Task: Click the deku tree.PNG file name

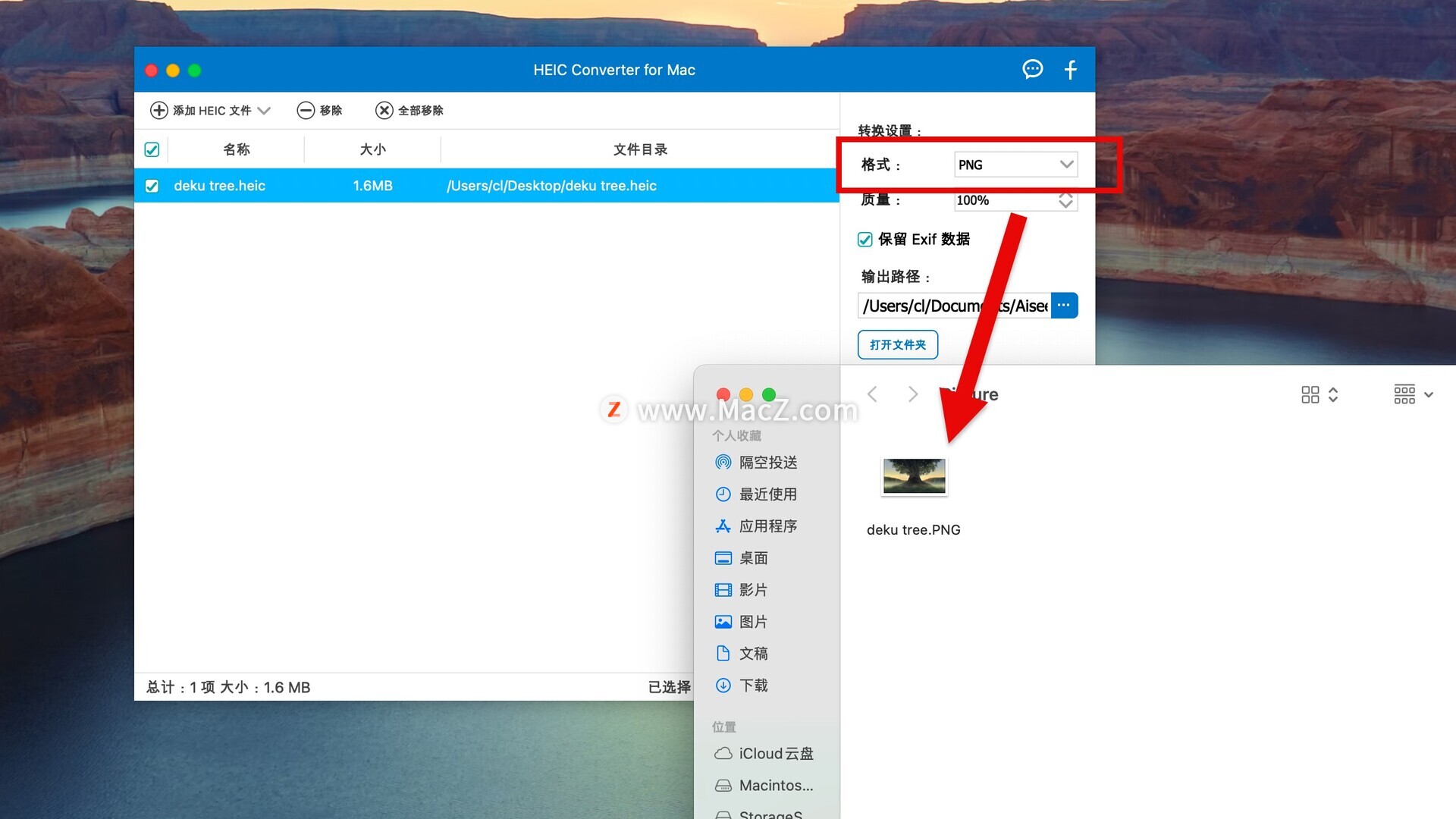Action: [913, 530]
